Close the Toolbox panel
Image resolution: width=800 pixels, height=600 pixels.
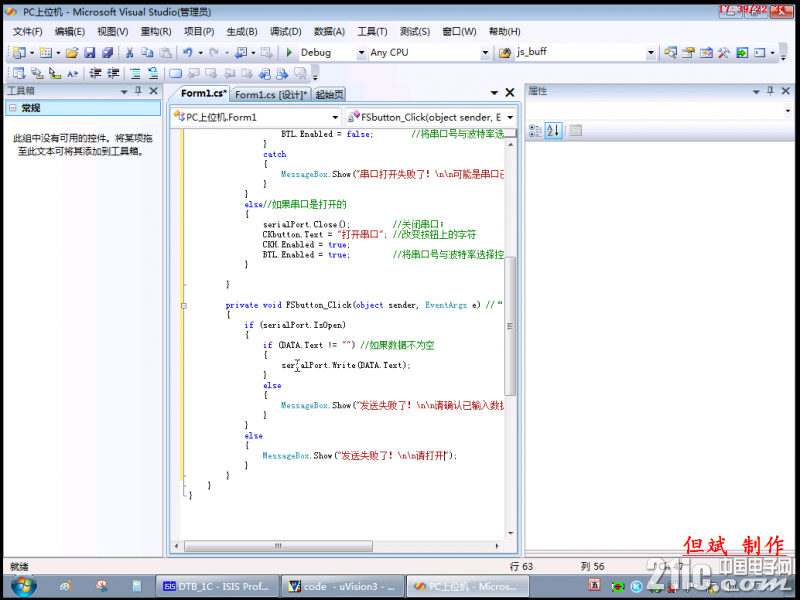pos(153,91)
